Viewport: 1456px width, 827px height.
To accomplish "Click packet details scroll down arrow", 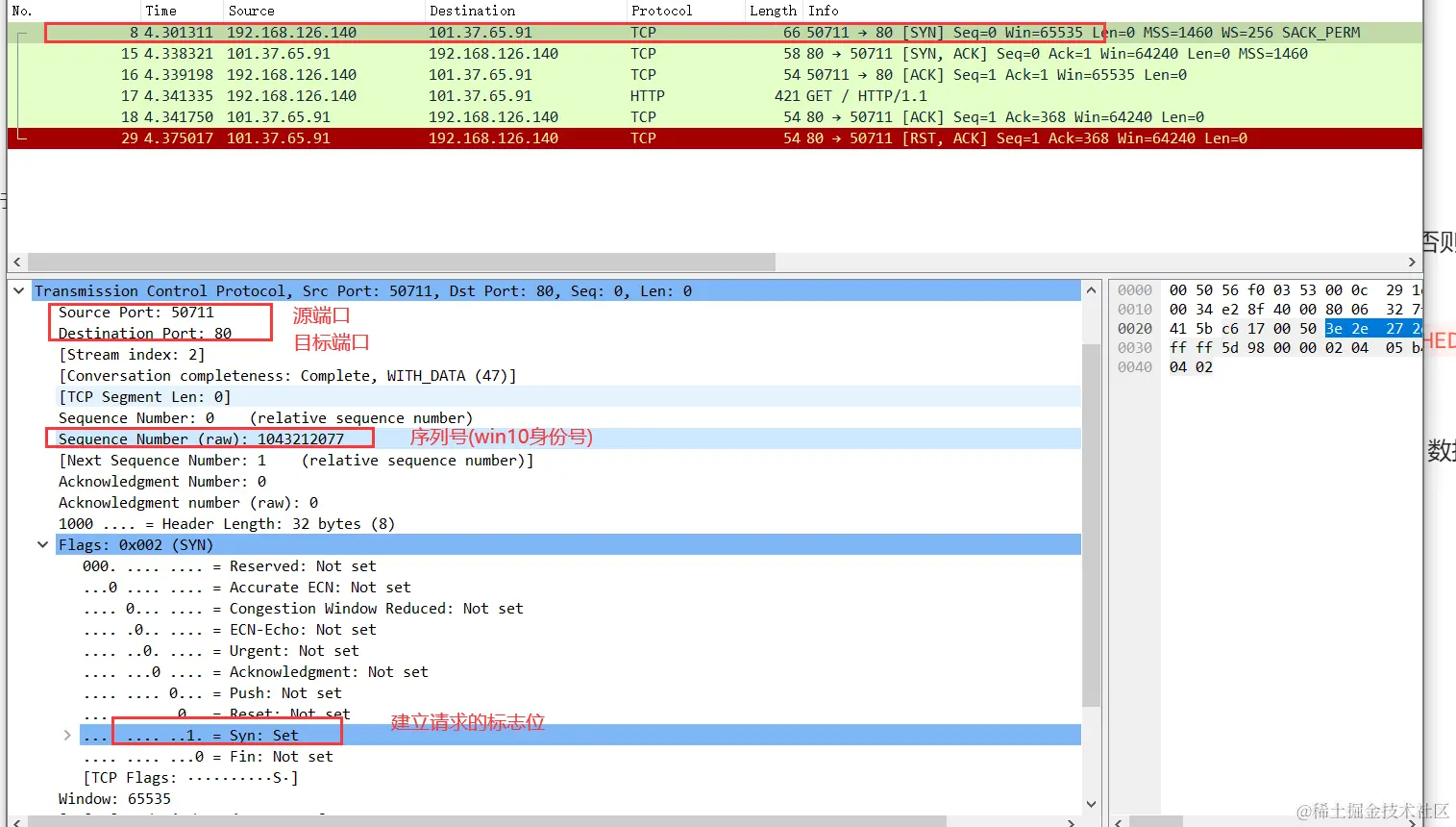I will [x=1091, y=804].
